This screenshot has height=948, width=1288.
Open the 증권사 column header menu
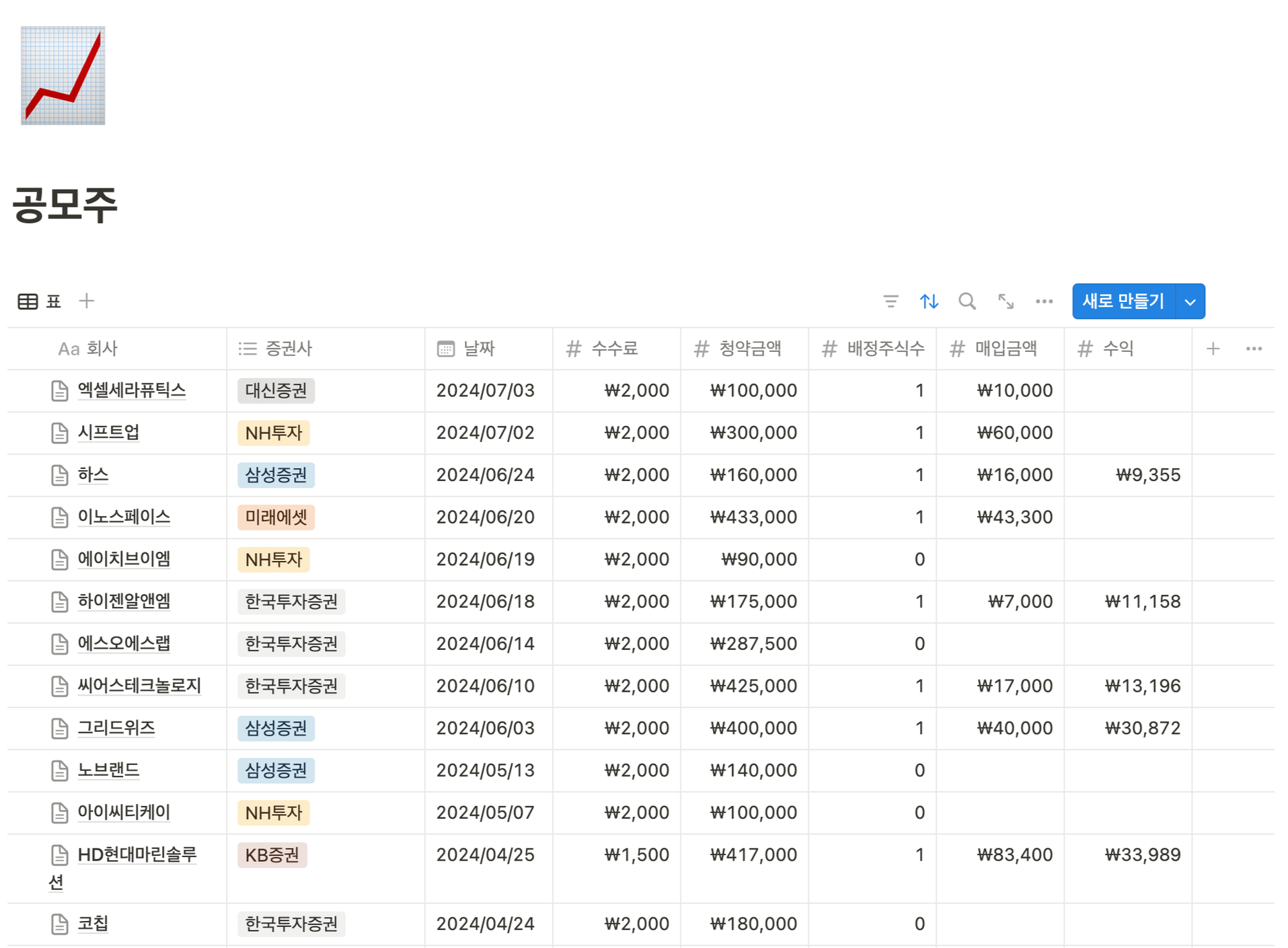point(326,349)
